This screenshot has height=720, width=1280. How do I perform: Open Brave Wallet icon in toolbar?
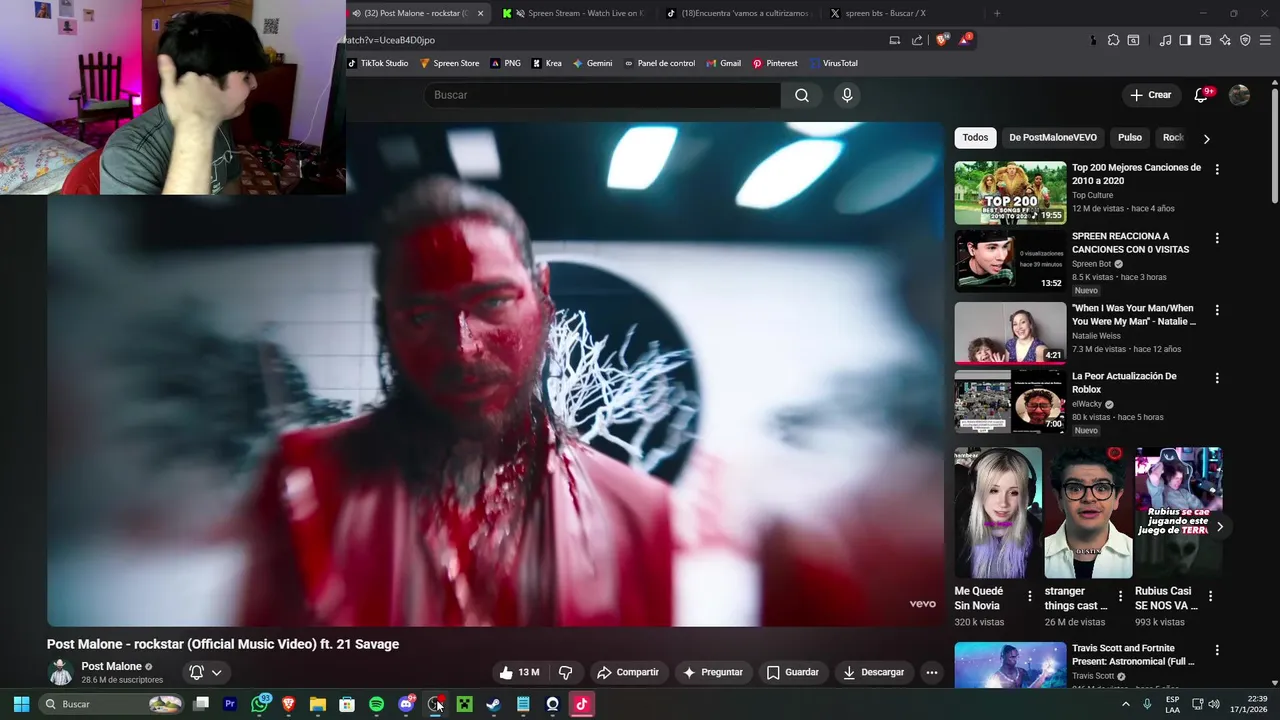[1205, 40]
